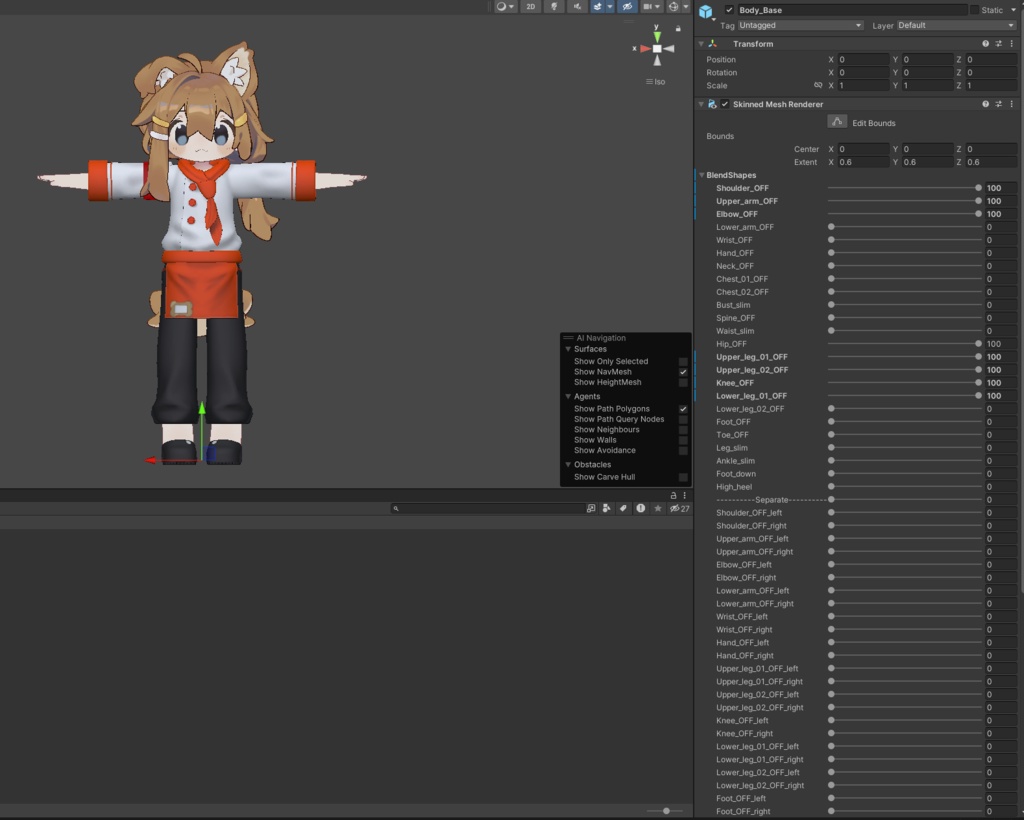Enable Show Only Selected checkbox

683,361
